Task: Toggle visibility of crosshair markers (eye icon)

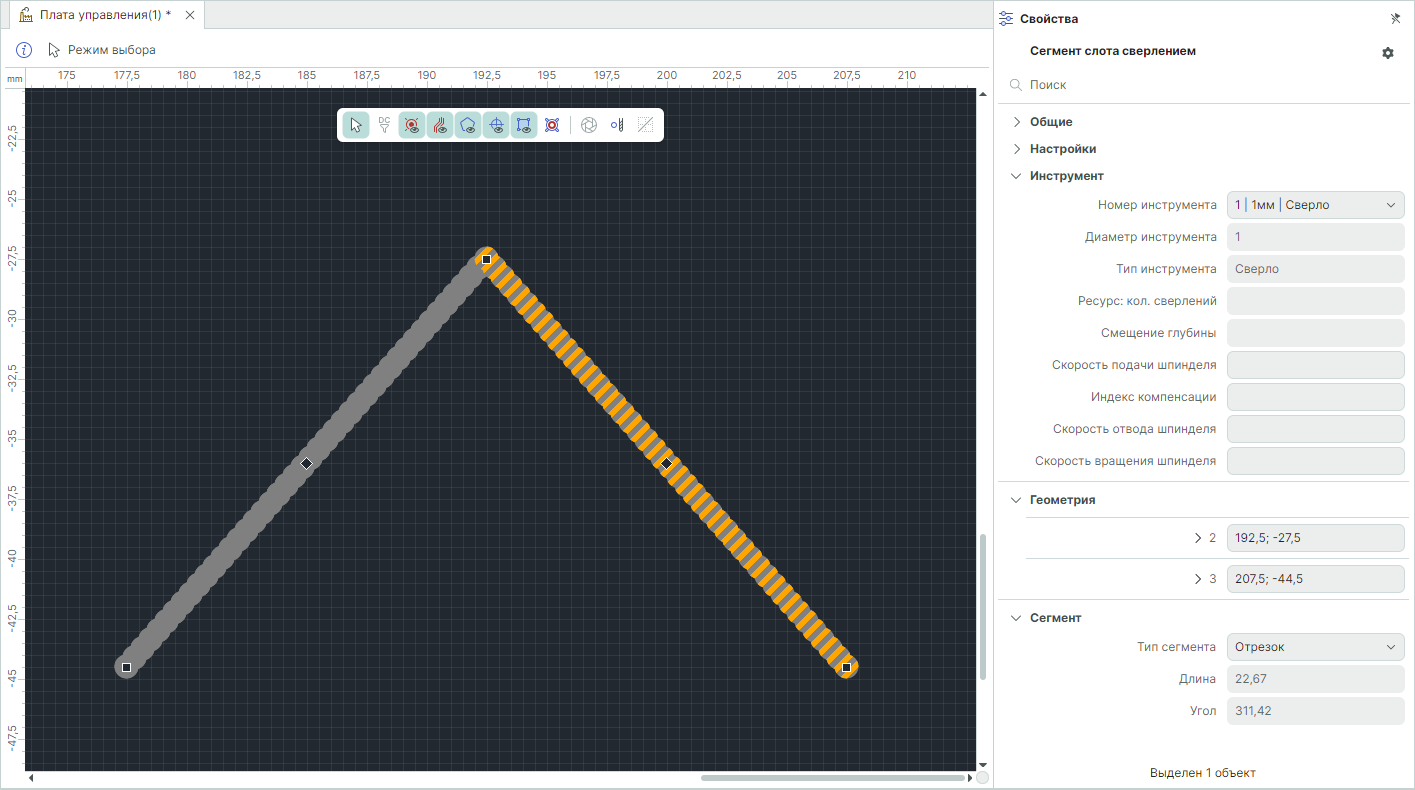Action: coord(496,125)
